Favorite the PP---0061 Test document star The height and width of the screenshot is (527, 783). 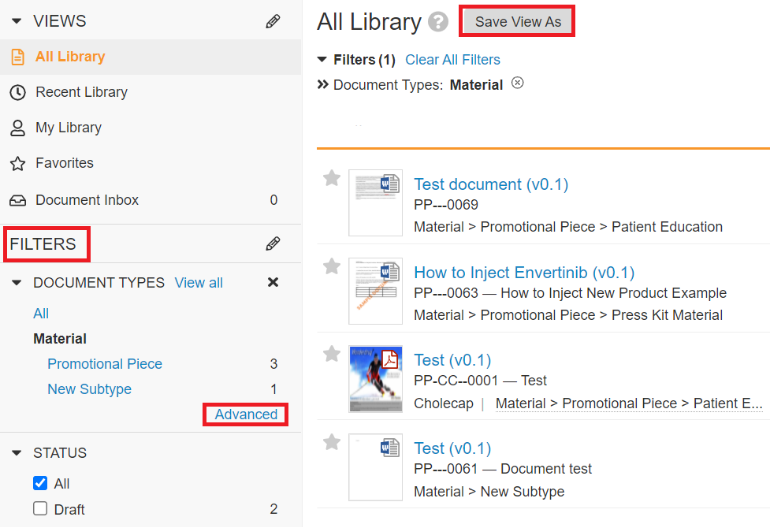(x=332, y=442)
